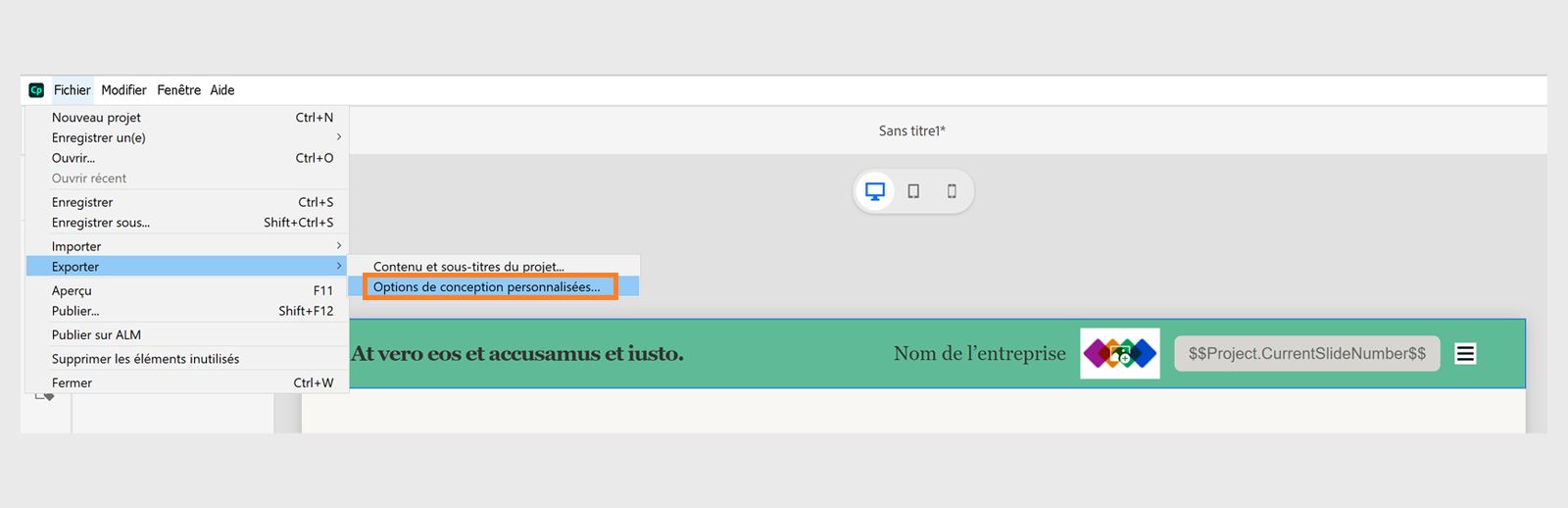
Task: Click the Adobe Captivate app logo icon
Action: coord(36,90)
